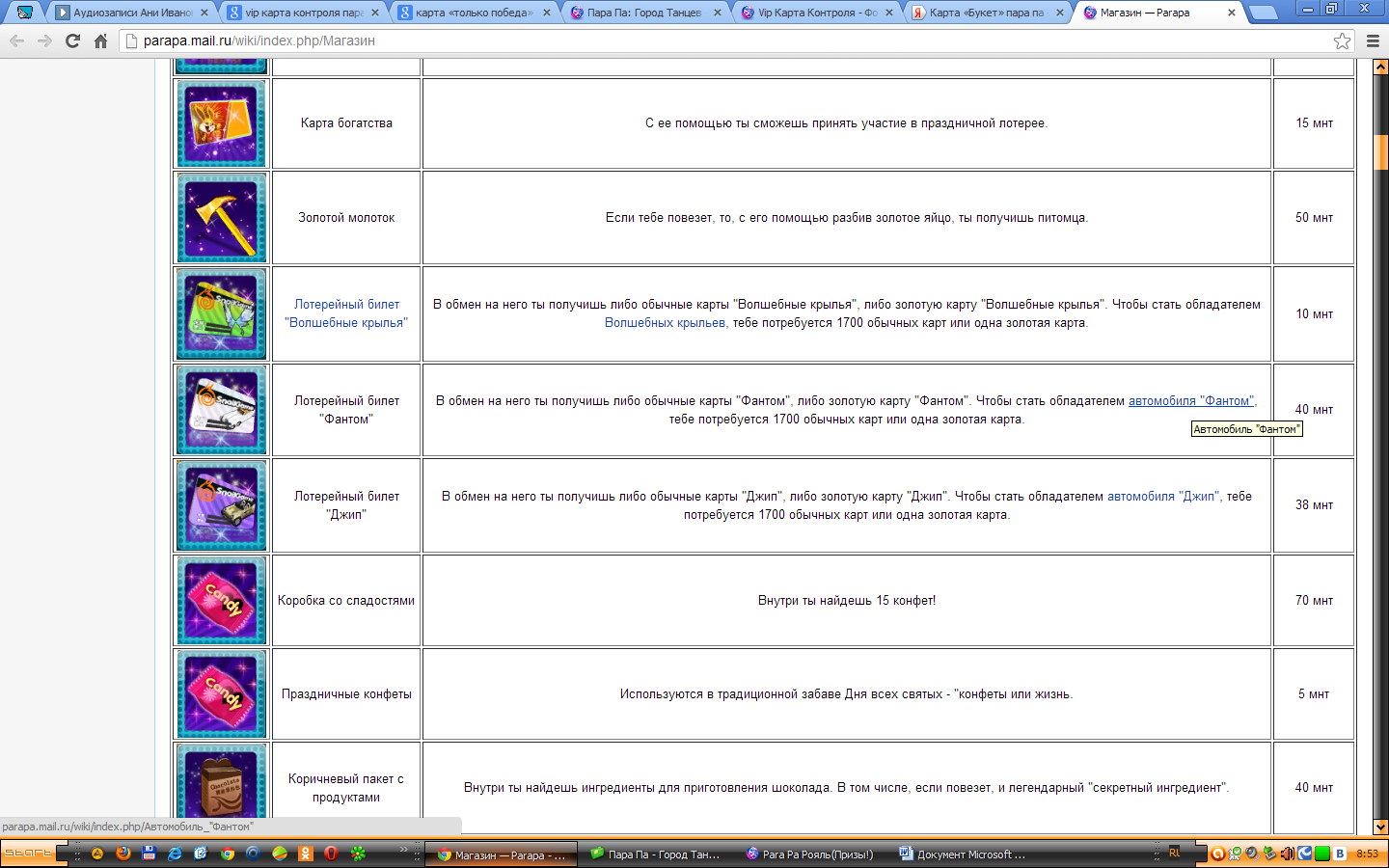Click the page scrollbar up arrow

[x=1380, y=68]
